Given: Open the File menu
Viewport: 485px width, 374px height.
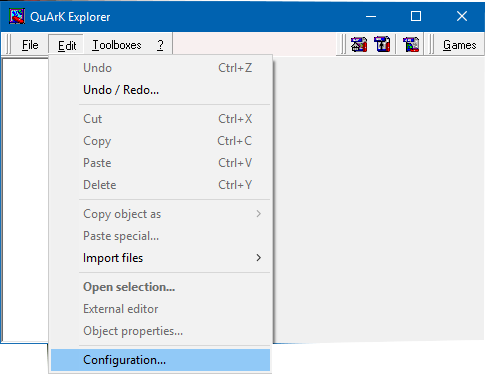Looking at the screenshot, I should [x=30, y=45].
